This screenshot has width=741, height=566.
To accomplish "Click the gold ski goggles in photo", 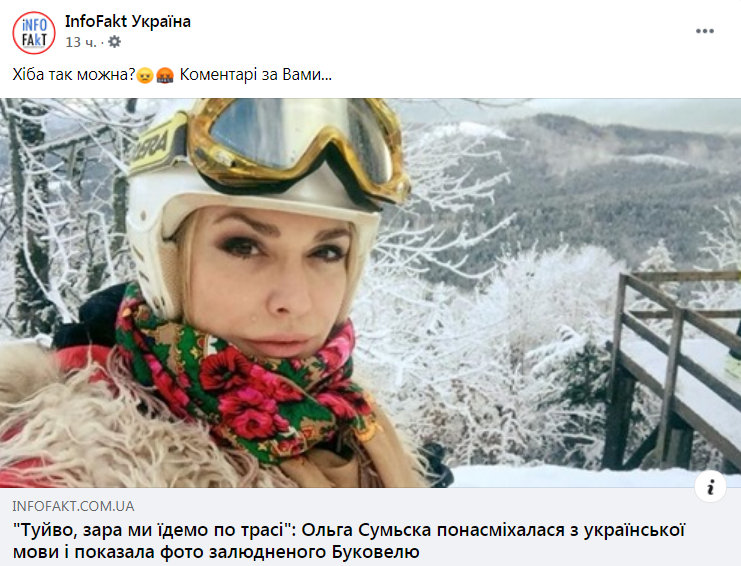I will [298, 144].
